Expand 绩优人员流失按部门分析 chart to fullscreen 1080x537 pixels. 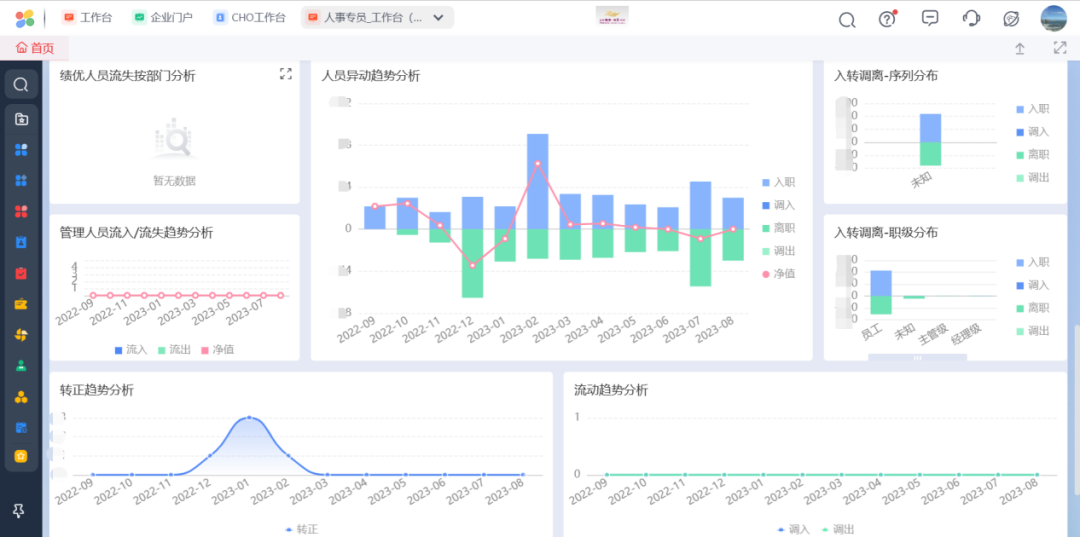(285, 74)
